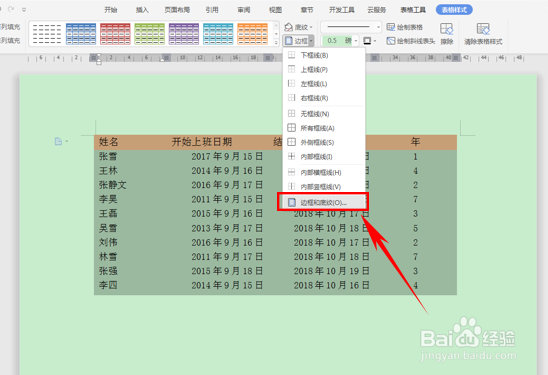Click the 2018年10月19日 date cell

tap(331, 271)
